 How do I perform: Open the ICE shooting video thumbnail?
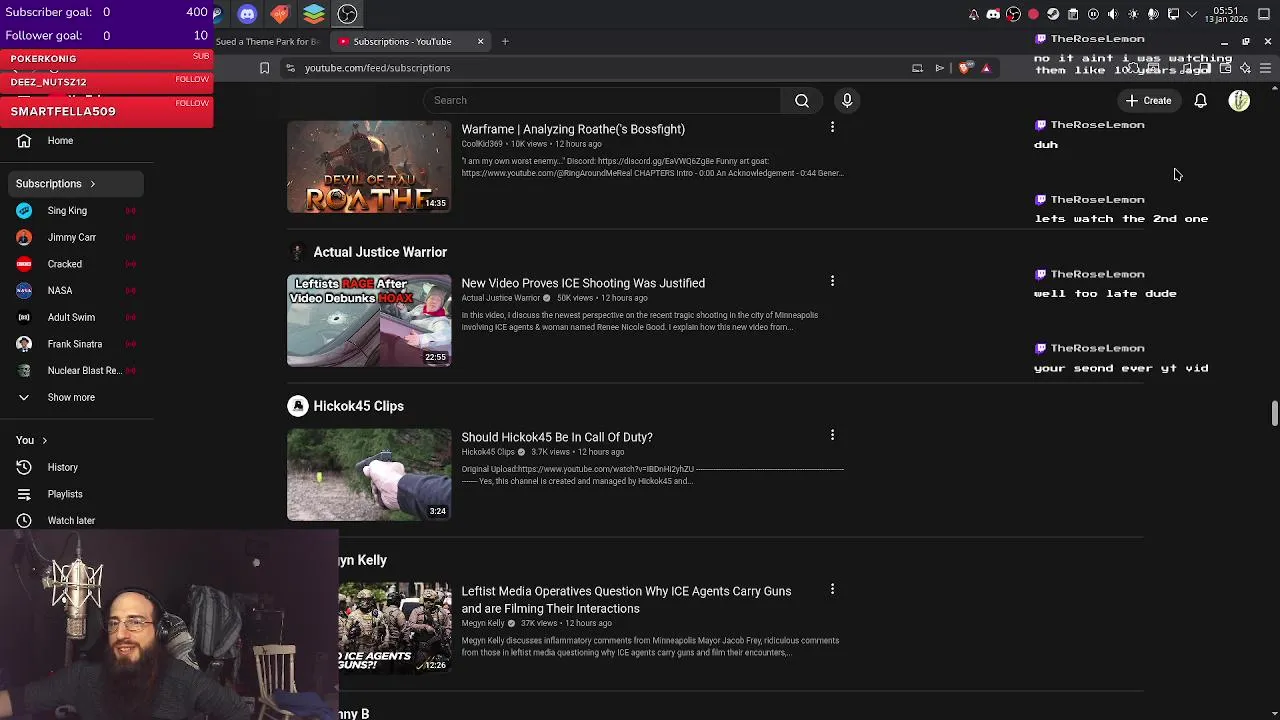point(369,321)
